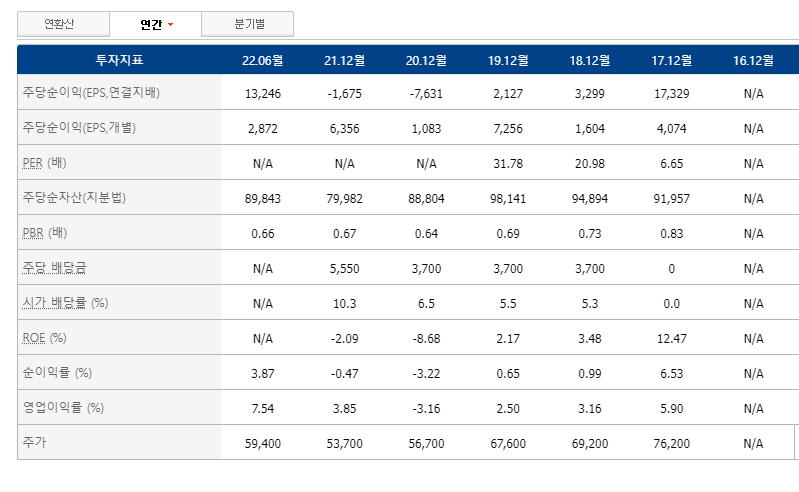Click stock price 59,400
The image size is (799, 492).
click(x=263, y=444)
